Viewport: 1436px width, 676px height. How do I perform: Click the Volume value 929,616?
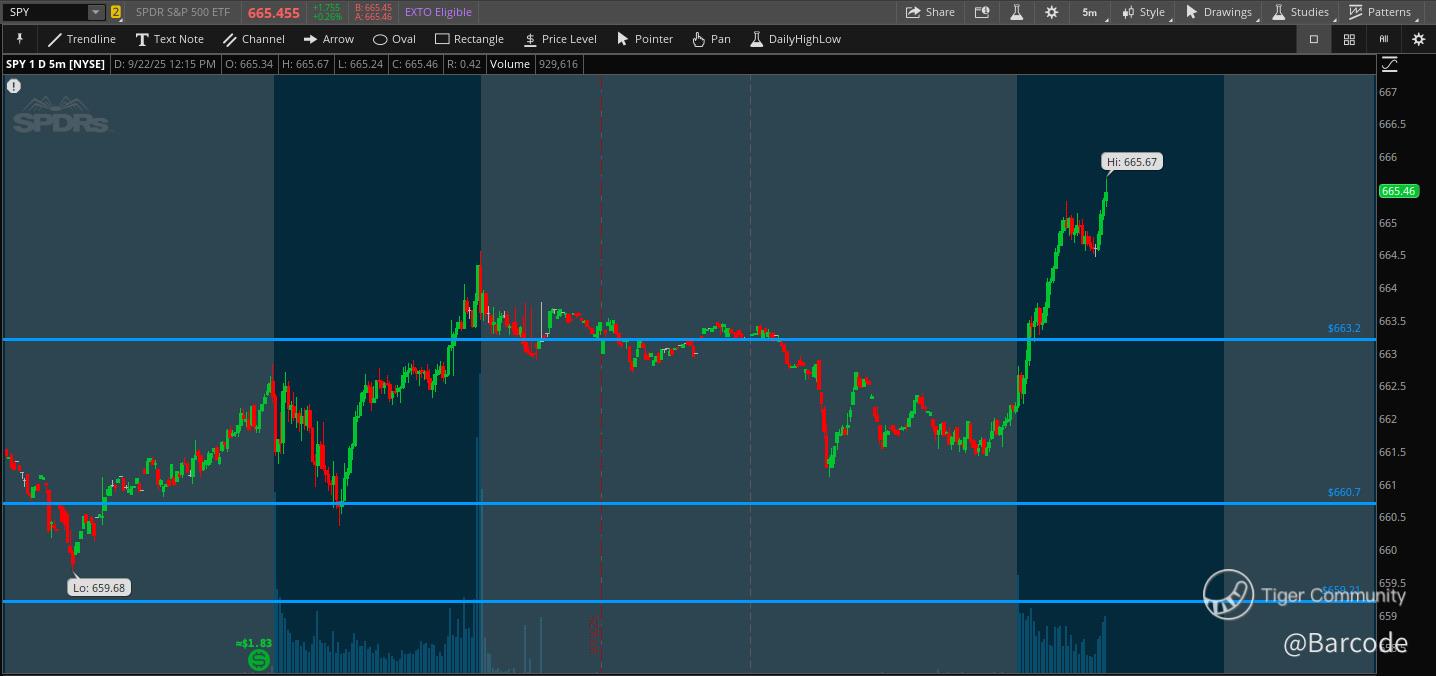click(x=558, y=64)
